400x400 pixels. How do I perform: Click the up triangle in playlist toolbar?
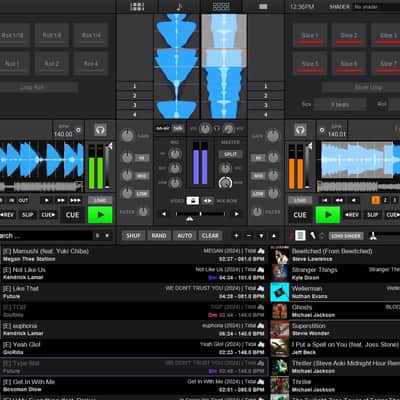pos(274,236)
